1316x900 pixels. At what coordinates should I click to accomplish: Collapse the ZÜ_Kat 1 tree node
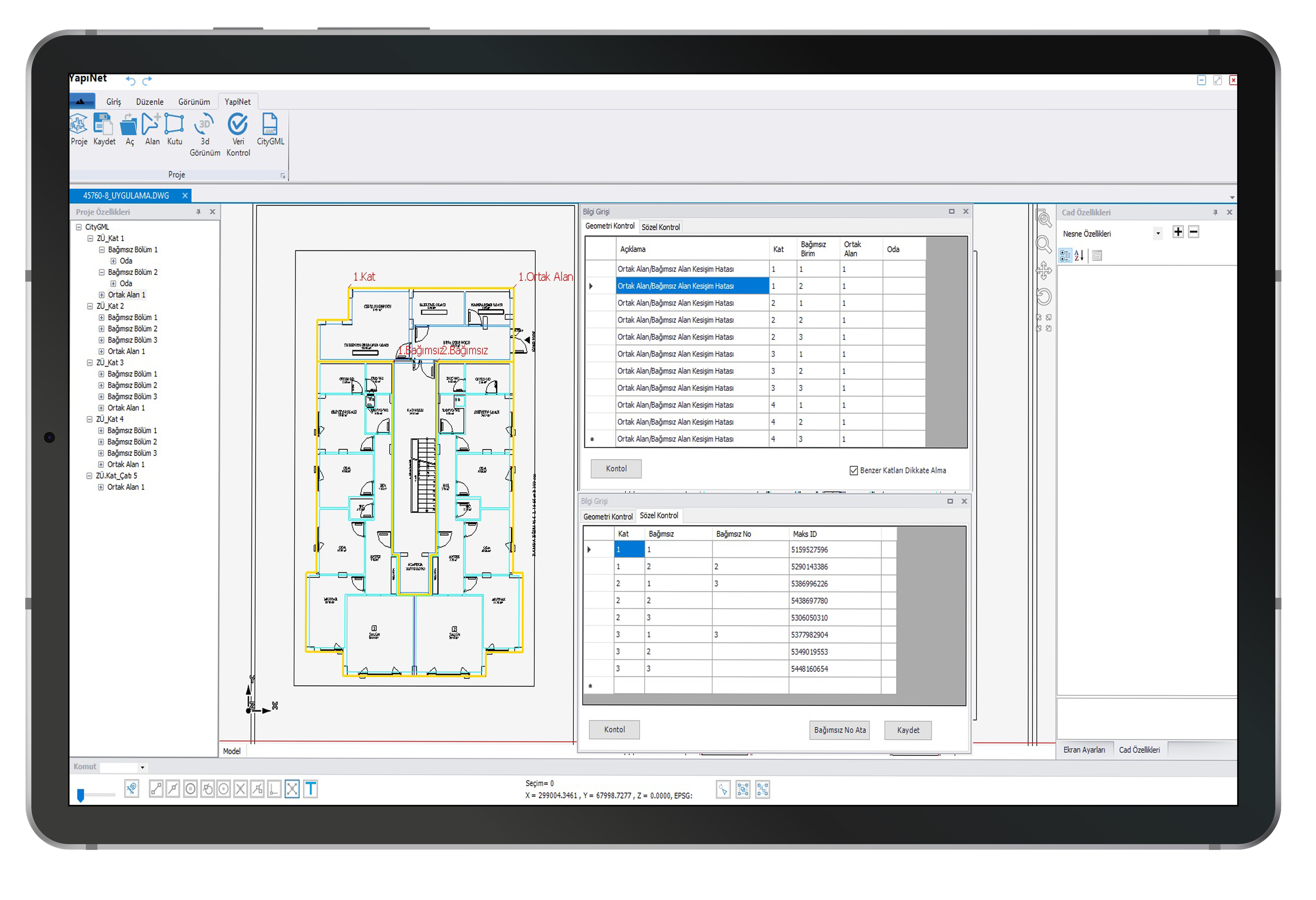(x=90, y=238)
